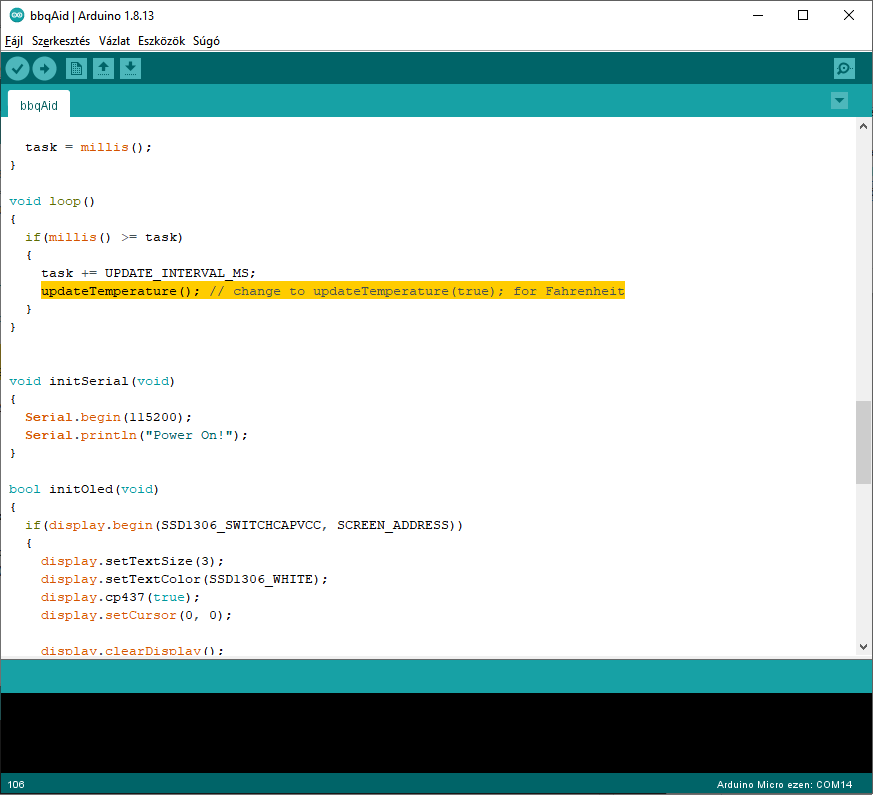The image size is (873, 795).
Task: Click inside the black console output area
Action: pos(436,733)
